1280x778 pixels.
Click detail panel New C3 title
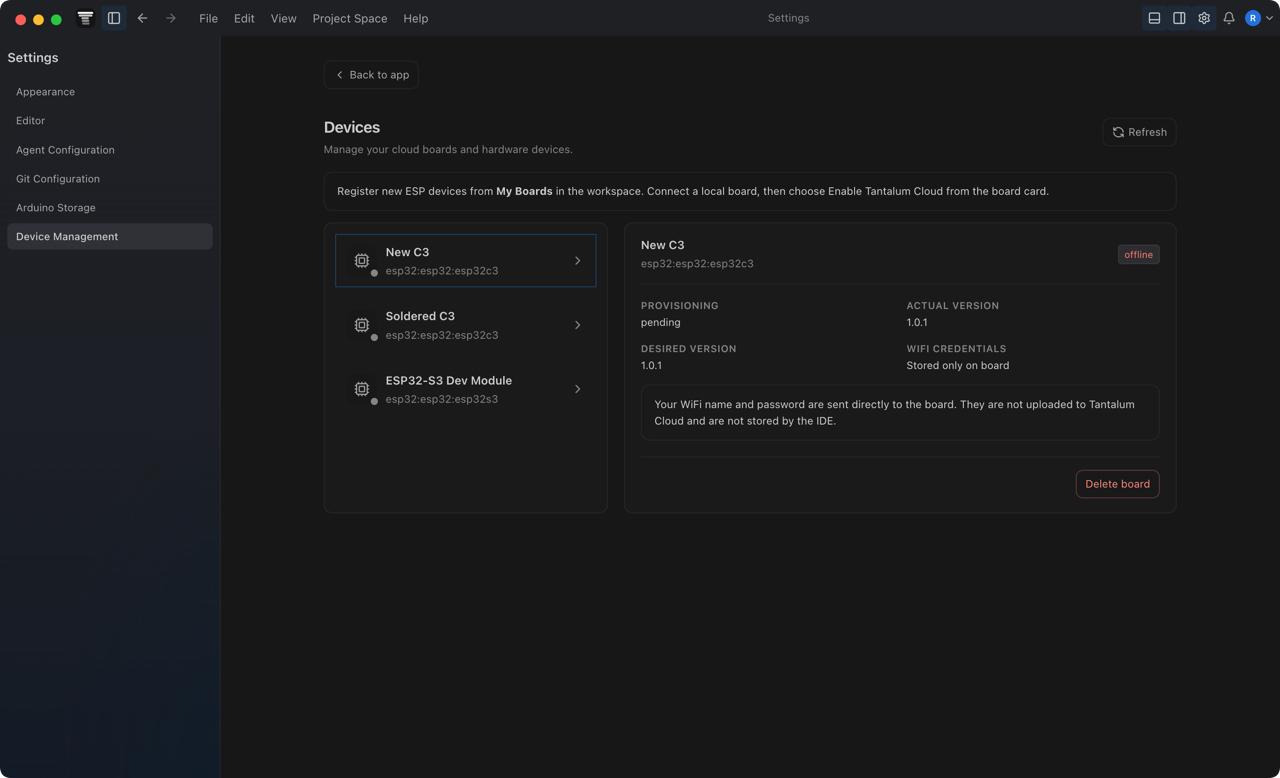pyautogui.click(x=663, y=245)
